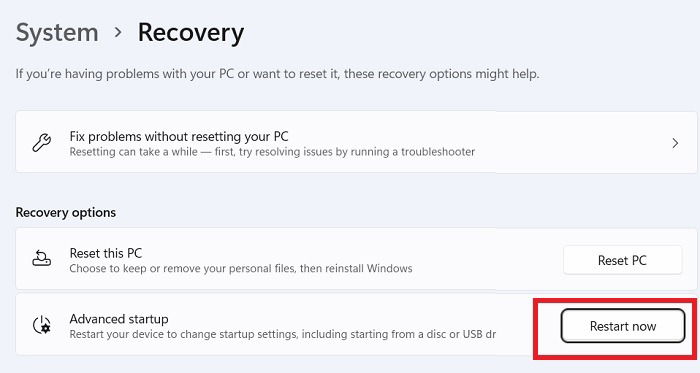The width and height of the screenshot is (700, 373).
Task: Click the wrench troubleshooter icon
Action: coord(42,143)
